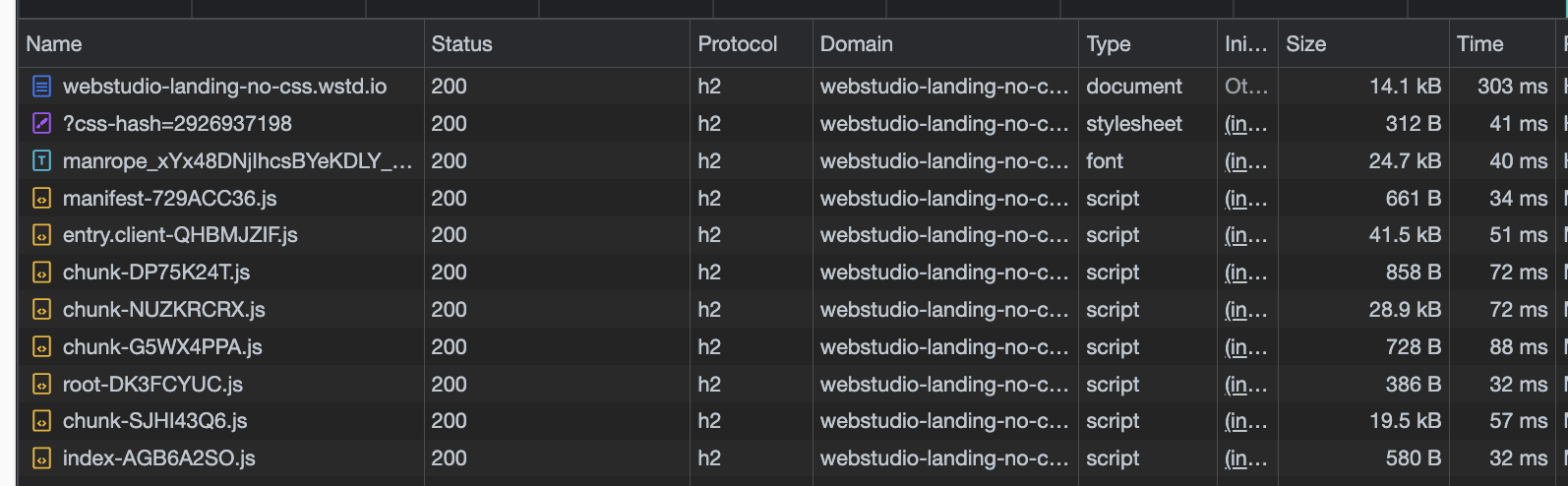Click the document icon for webstudio-landing-no-css.wstd.io
Screen dimensions: 1568x486
41,87
